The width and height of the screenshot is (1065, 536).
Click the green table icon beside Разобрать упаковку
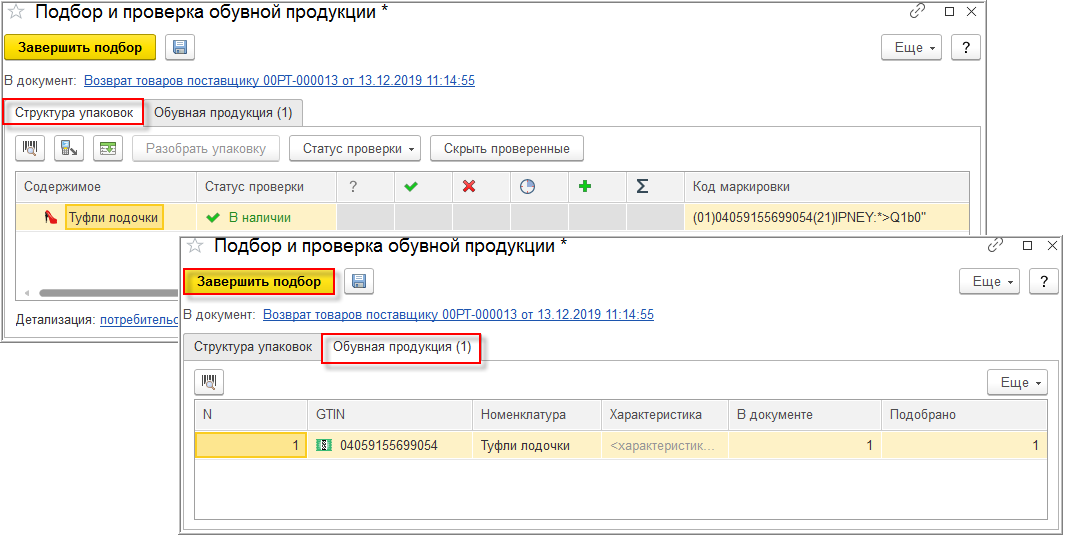tap(108, 149)
